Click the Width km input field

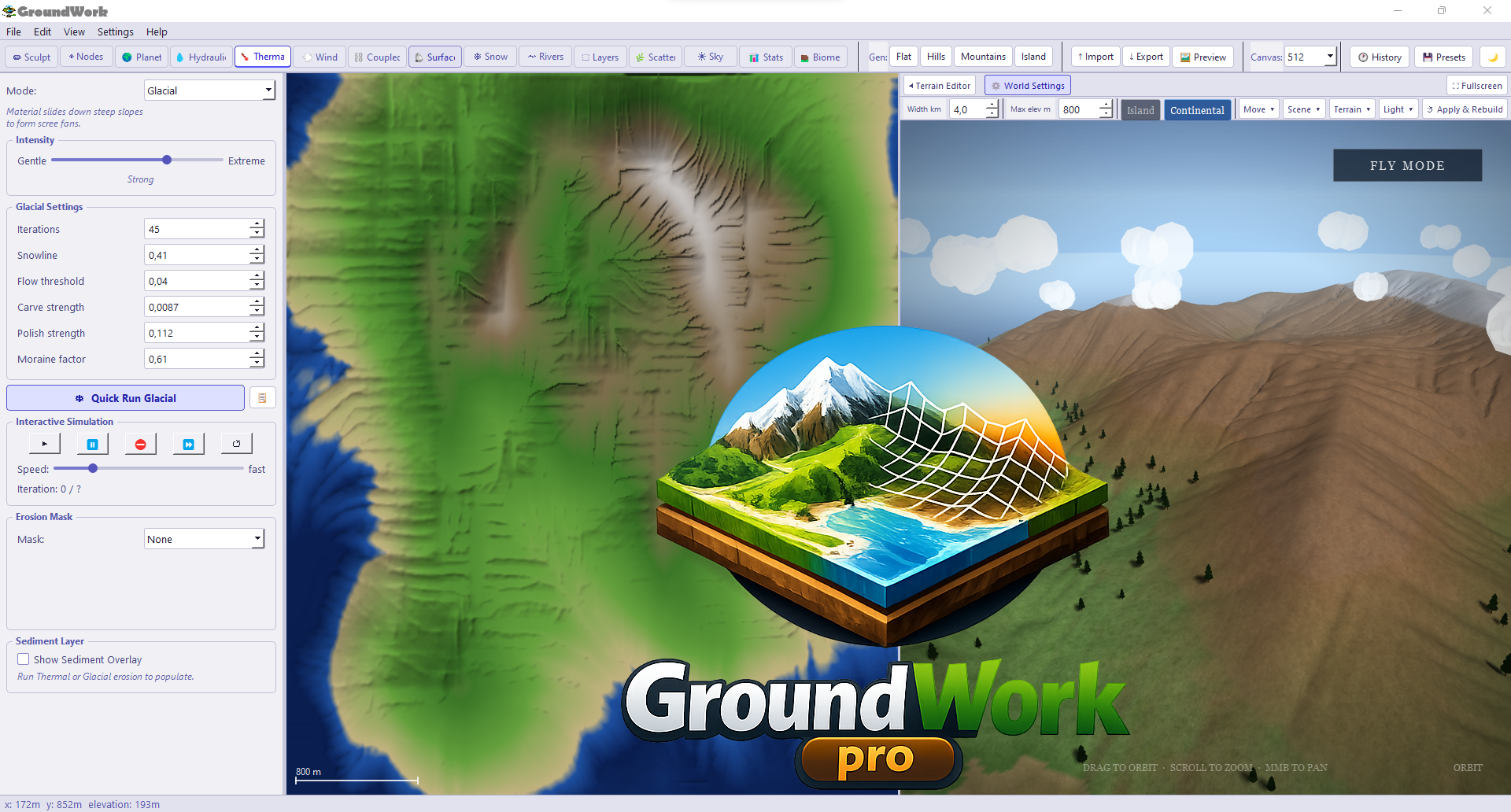point(967,109)
